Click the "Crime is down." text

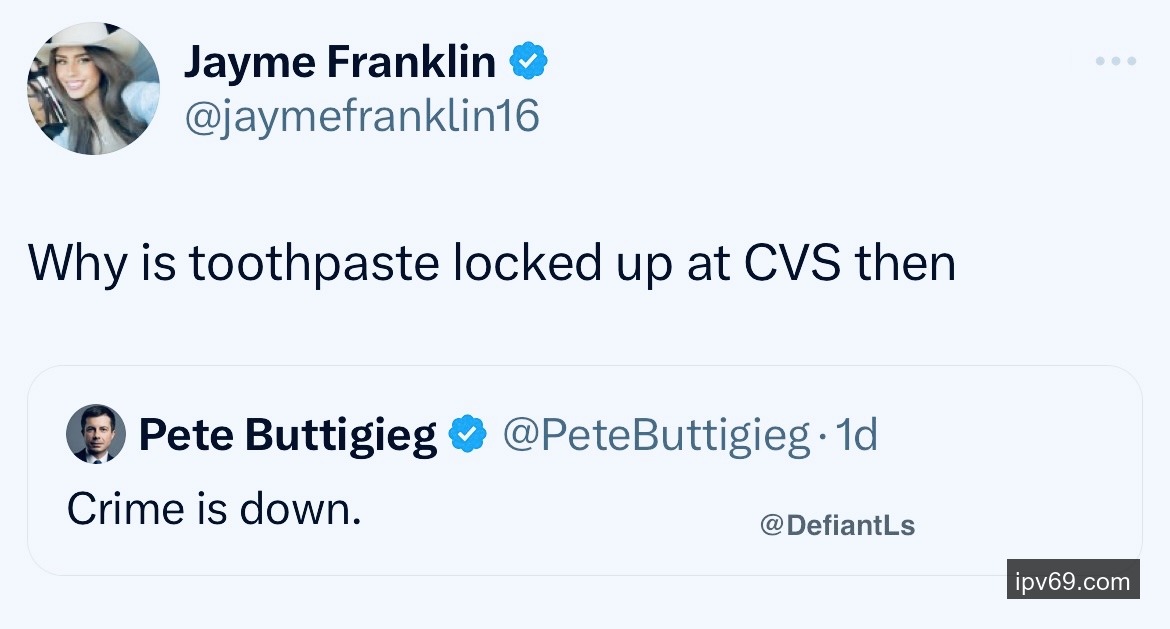[x=213, y=509]
